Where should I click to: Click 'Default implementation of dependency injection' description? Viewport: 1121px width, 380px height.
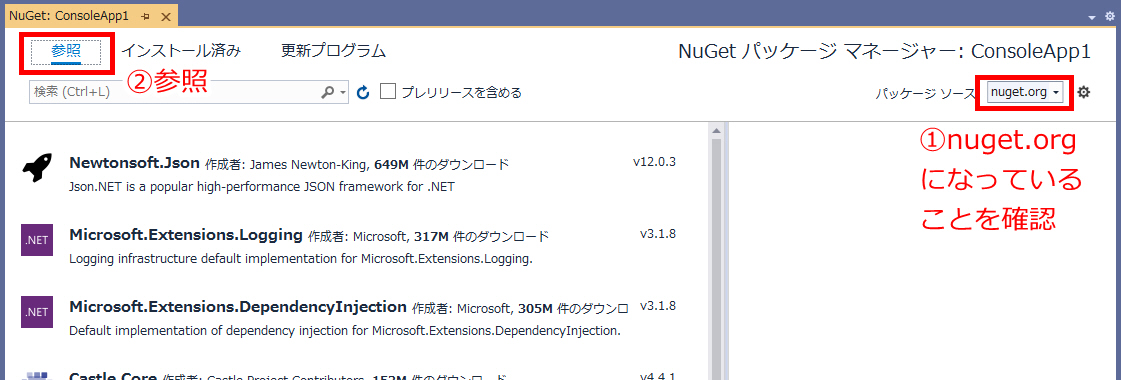[x=345, y=331]
